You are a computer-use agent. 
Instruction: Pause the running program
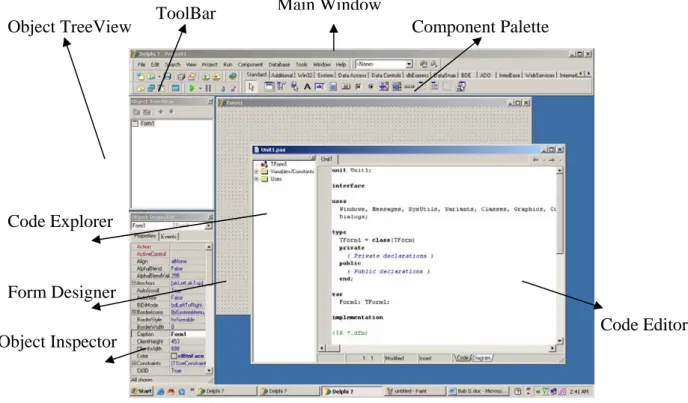[208, 88]
